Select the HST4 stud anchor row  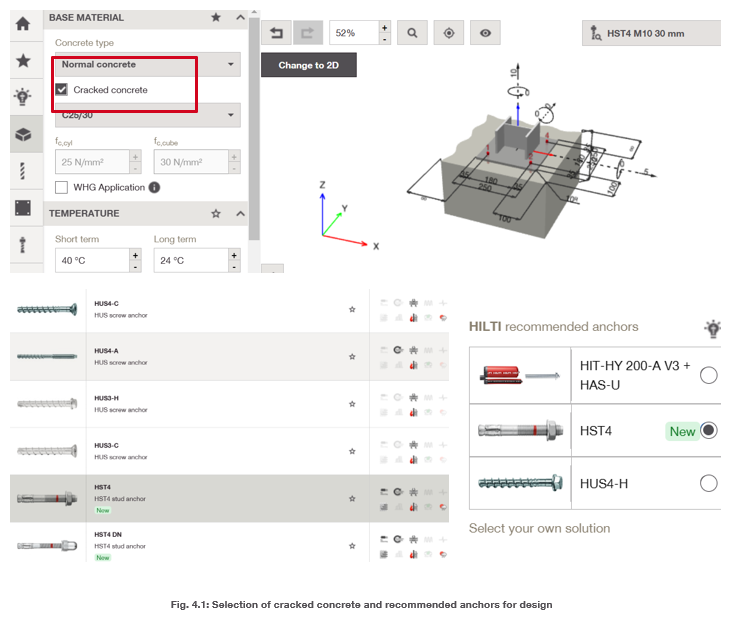tap(230, 498)
